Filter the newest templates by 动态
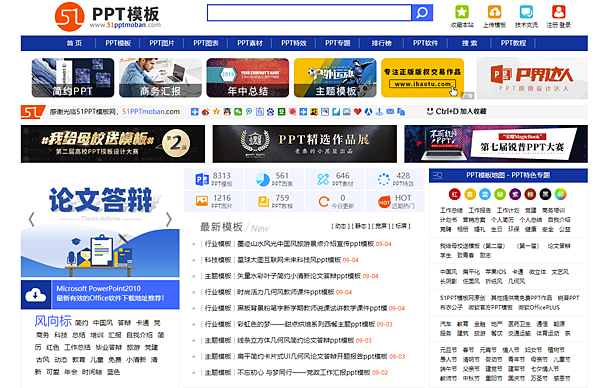This screenshot has height=388, width=600. tap(341, 226)
